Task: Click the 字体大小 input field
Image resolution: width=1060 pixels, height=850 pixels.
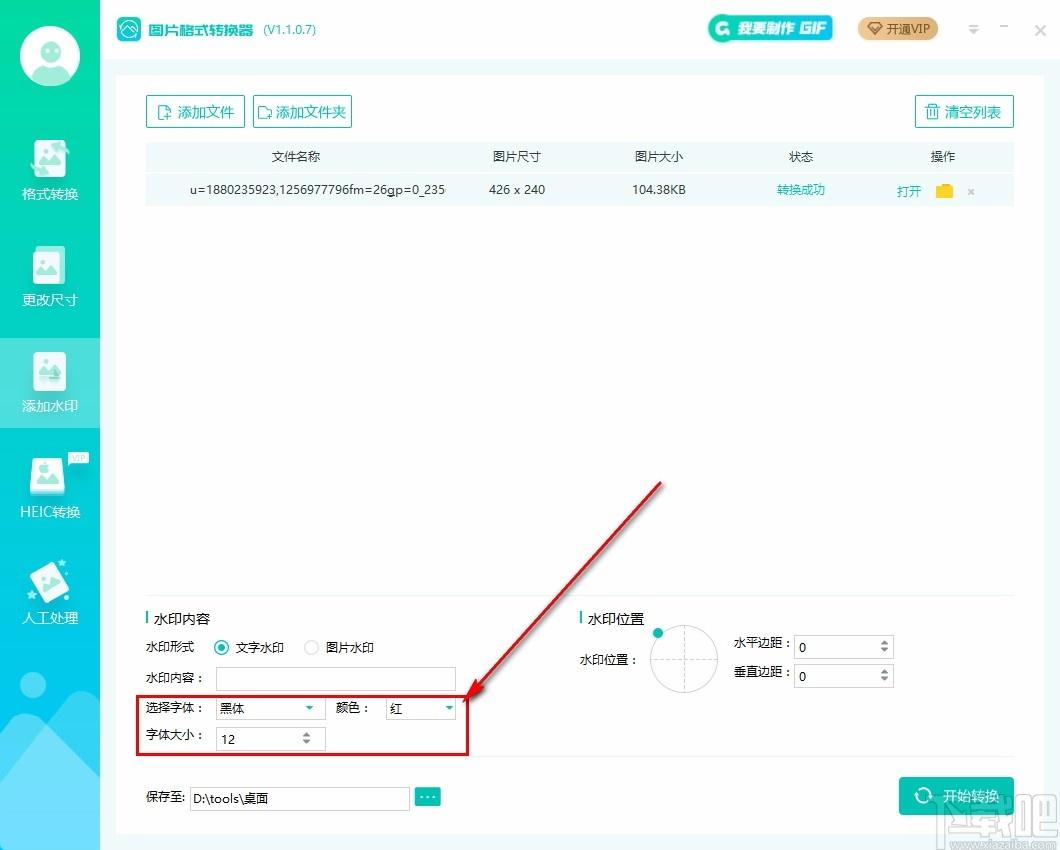Action: [x=270, y=738]
